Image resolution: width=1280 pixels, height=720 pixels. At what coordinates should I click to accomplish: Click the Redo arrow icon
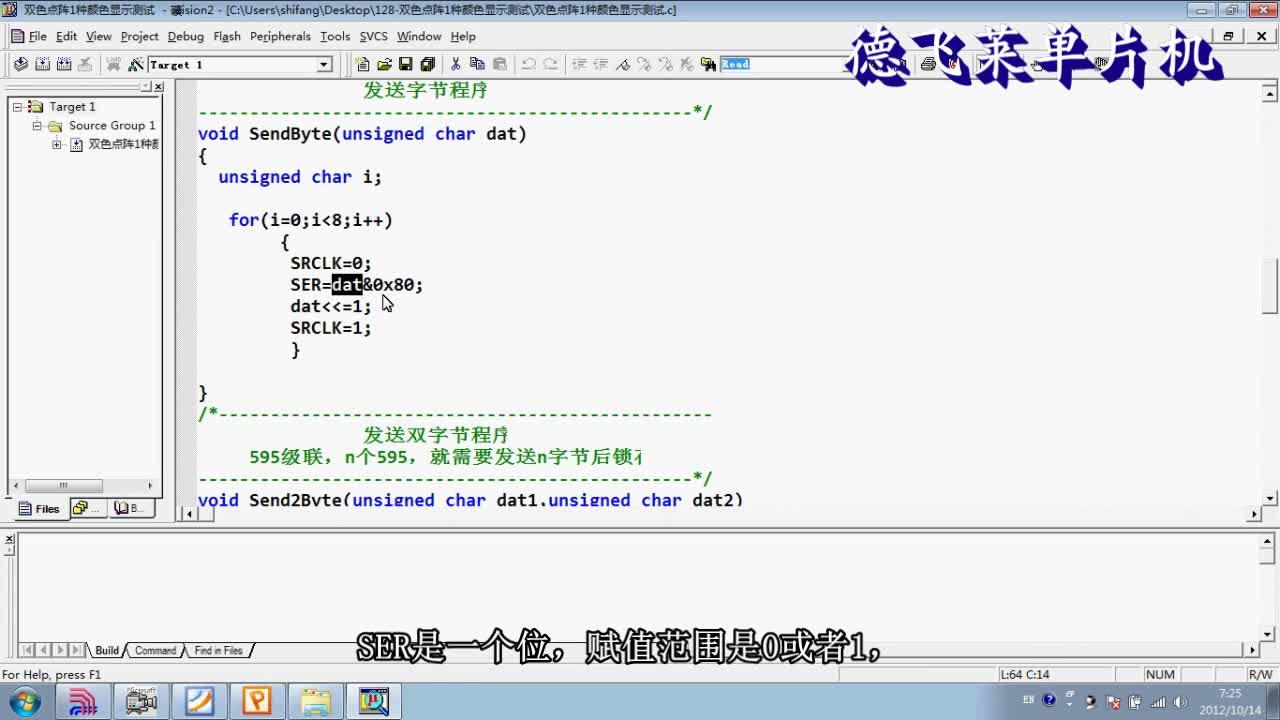pyautogui.click(x=550, y=64)
